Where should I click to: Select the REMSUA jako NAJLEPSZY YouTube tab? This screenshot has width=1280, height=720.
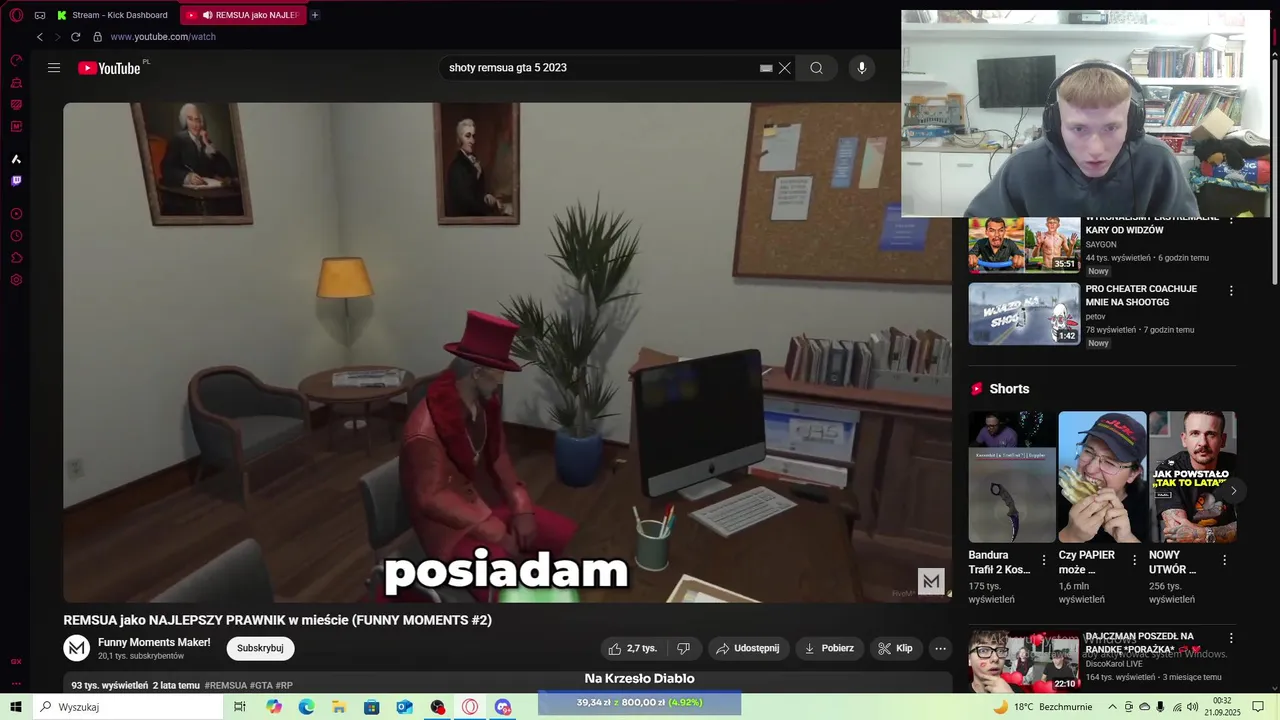(243, 15)
